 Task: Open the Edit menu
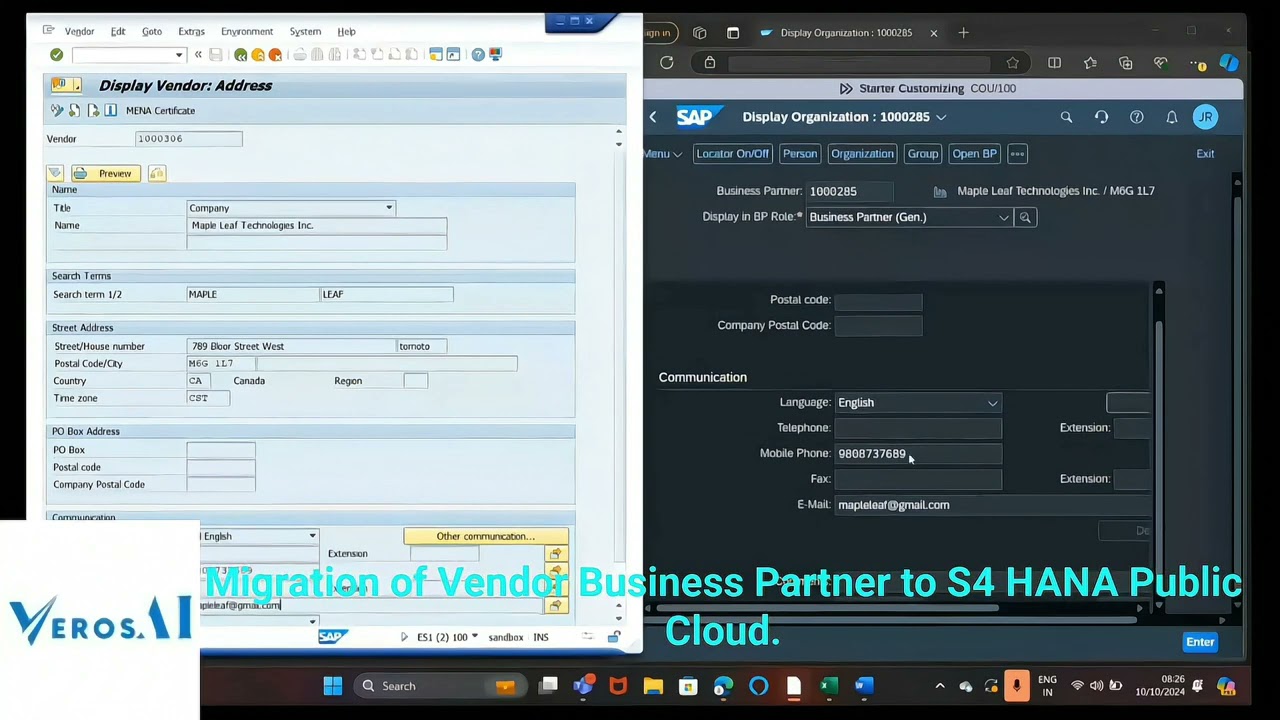pos(118,31)
